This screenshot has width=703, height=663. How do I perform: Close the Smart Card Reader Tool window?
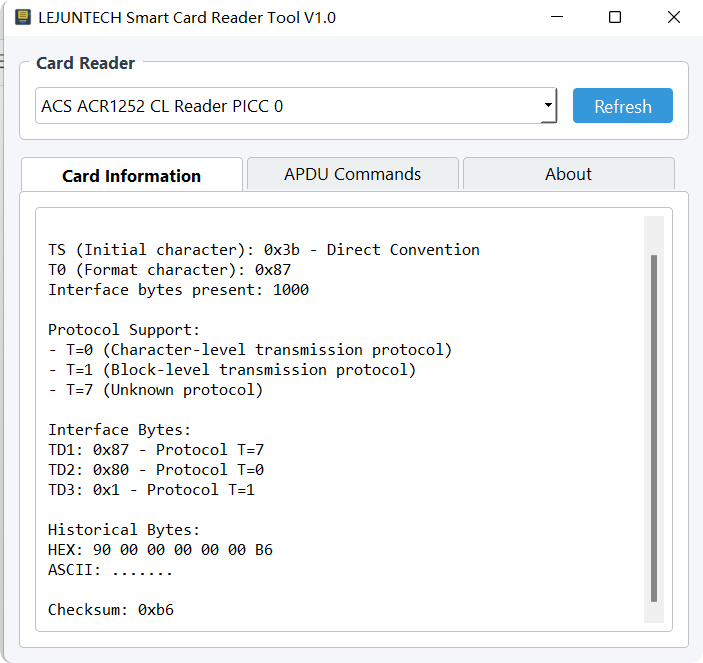(x=673, y=17)
